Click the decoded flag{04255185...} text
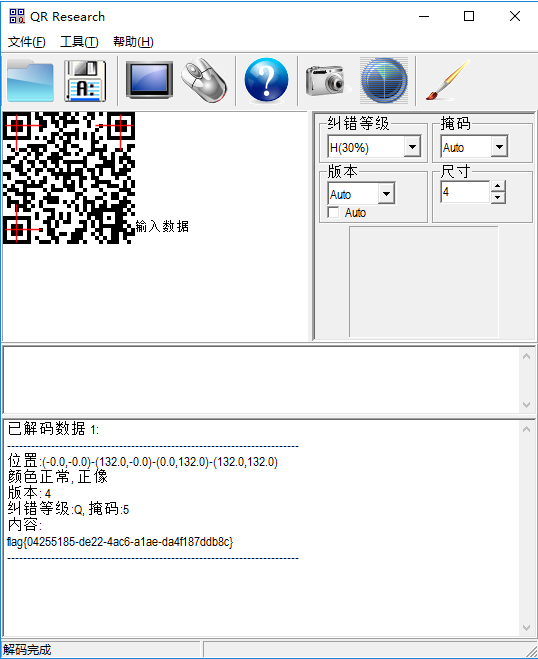 [x=120, y=542]
